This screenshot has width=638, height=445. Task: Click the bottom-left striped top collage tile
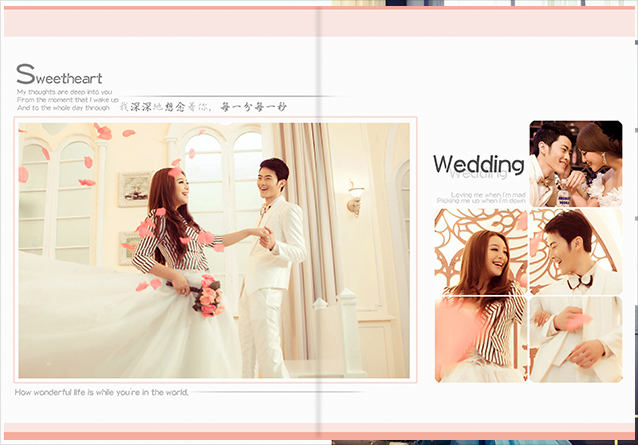(x=480, y=339)
